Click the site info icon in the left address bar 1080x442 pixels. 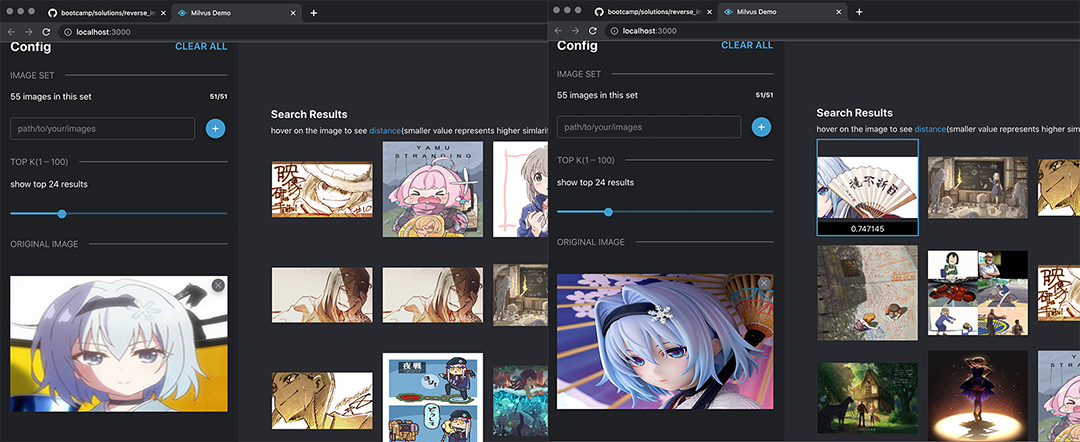click(x=67, y=32)
